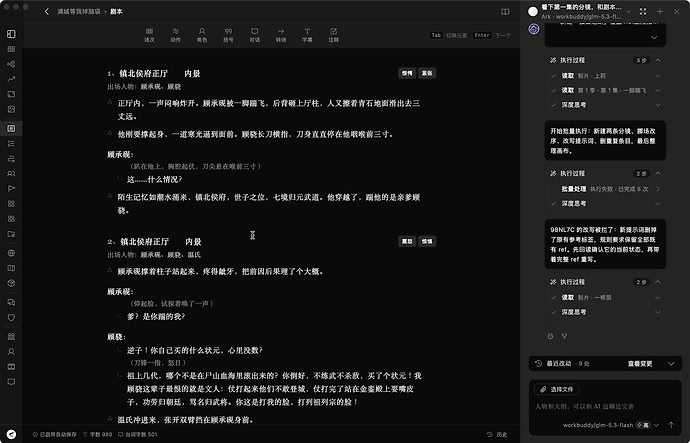Open the numbered list icon in left sidebar

click(x=11, y=143)
